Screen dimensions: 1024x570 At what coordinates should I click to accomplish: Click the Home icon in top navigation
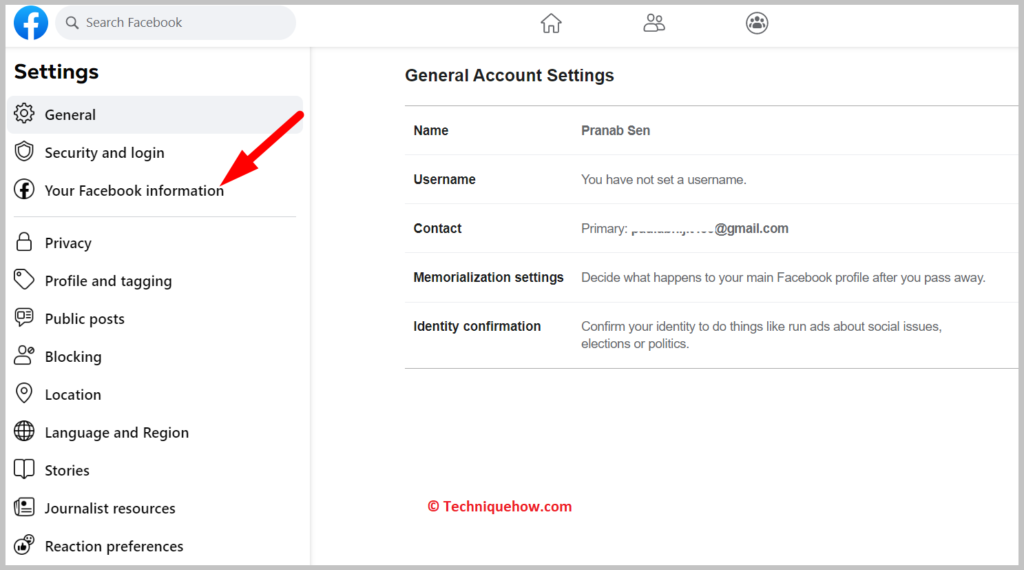[x=551, y=23]
